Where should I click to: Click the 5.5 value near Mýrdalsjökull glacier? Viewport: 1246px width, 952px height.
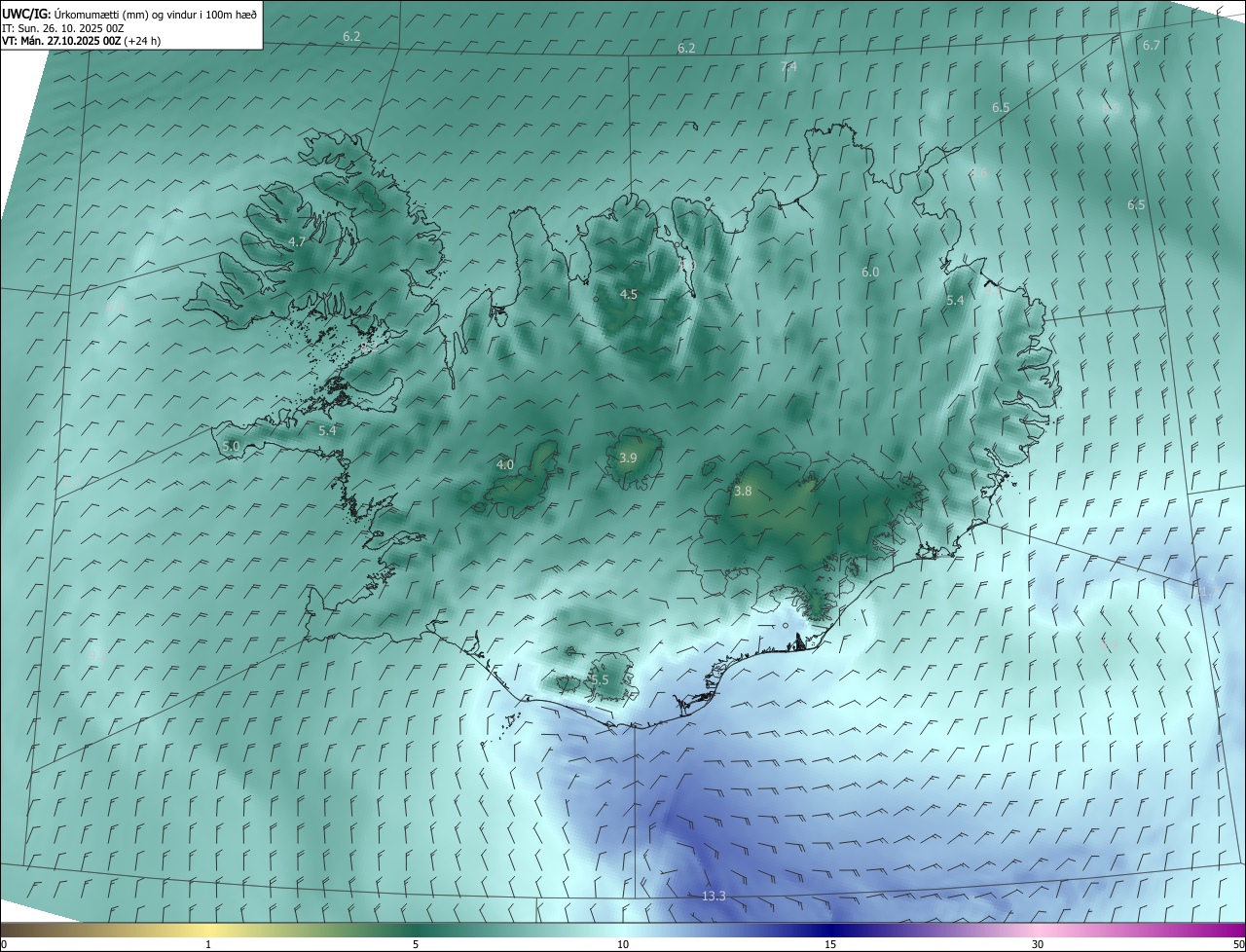[600, 679]
